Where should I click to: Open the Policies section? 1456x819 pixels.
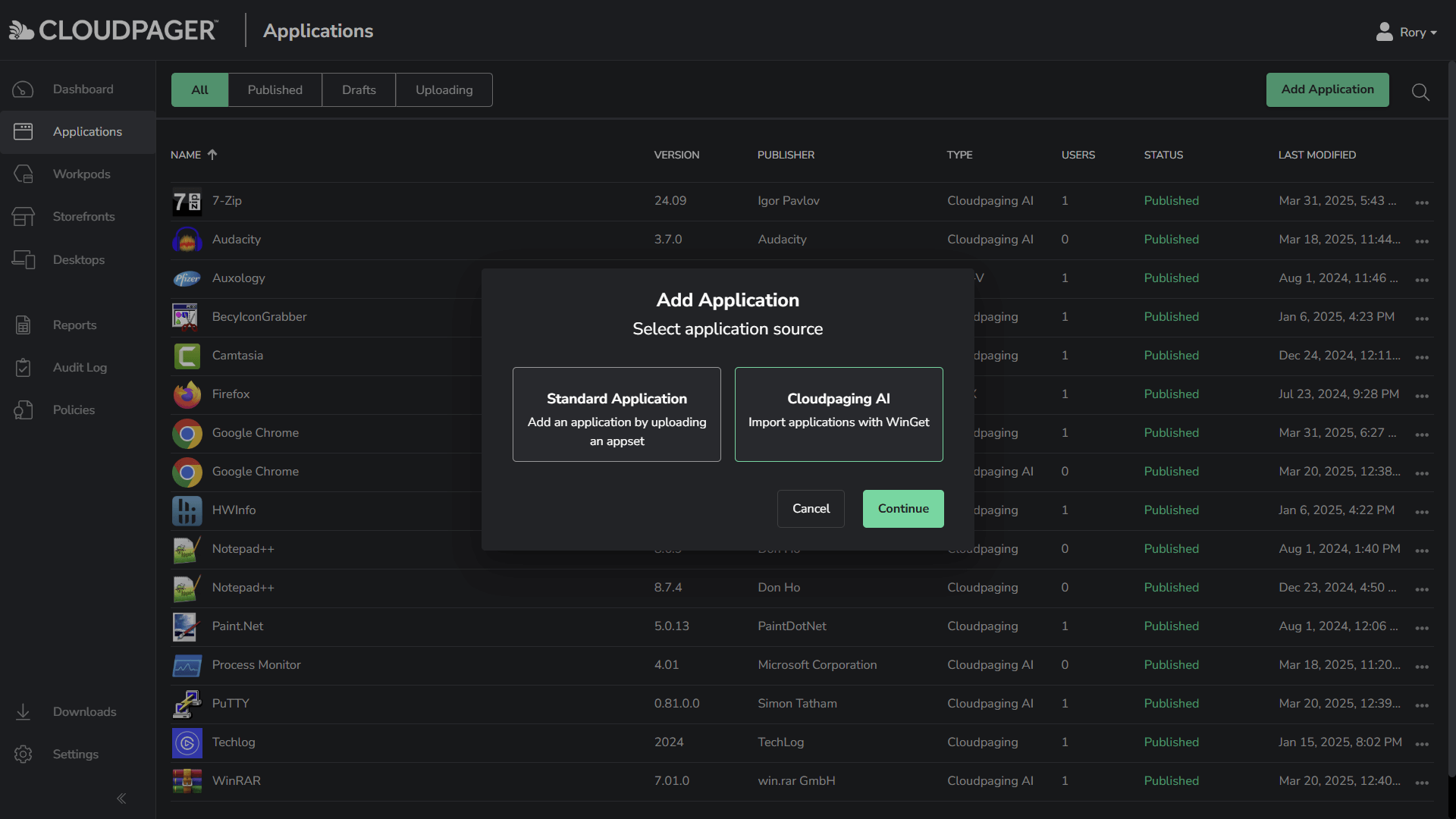73,409
